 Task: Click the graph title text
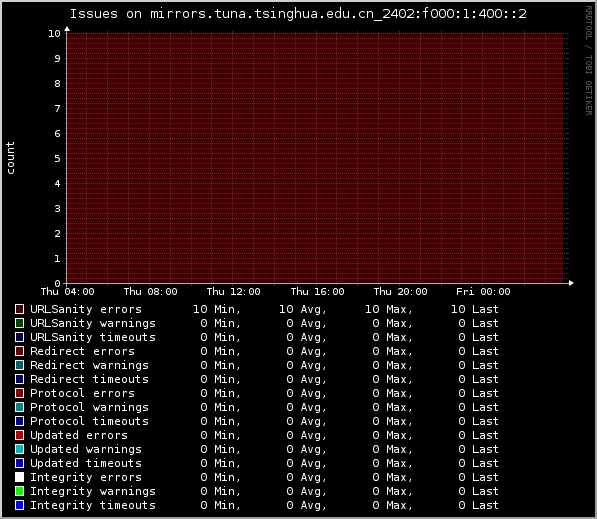pos(298,14)
